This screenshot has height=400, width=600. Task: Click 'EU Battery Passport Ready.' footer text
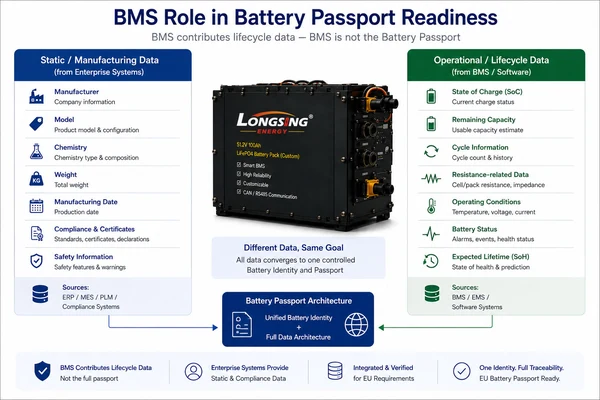click(x=520, y=379)
